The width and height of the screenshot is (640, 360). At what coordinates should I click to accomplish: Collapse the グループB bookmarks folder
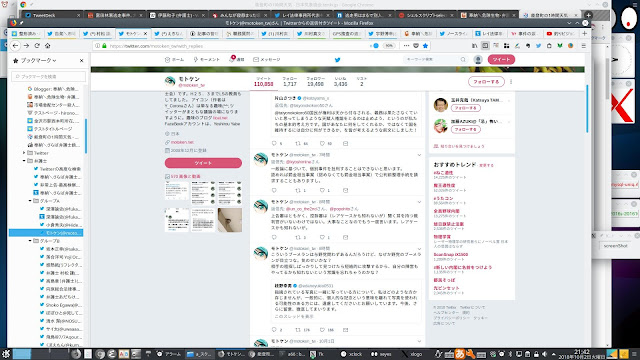30,241
